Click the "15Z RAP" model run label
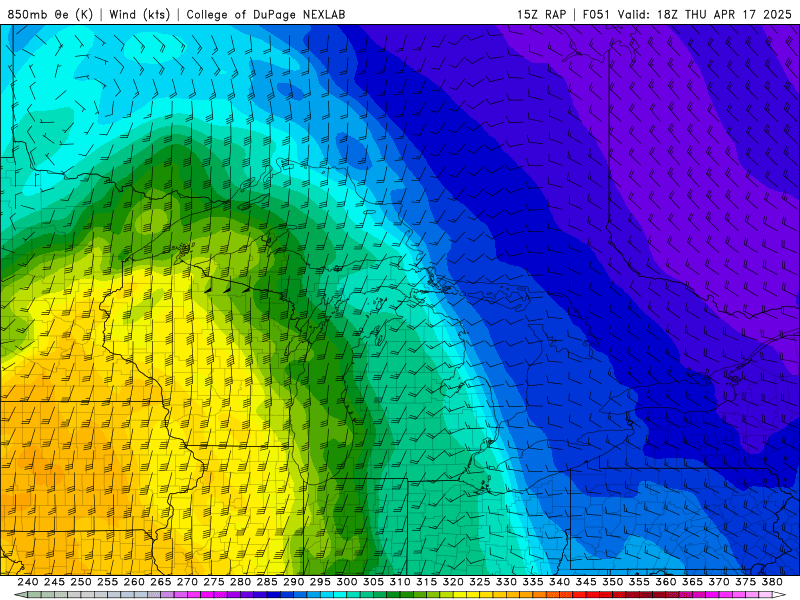 pos(541,14)
